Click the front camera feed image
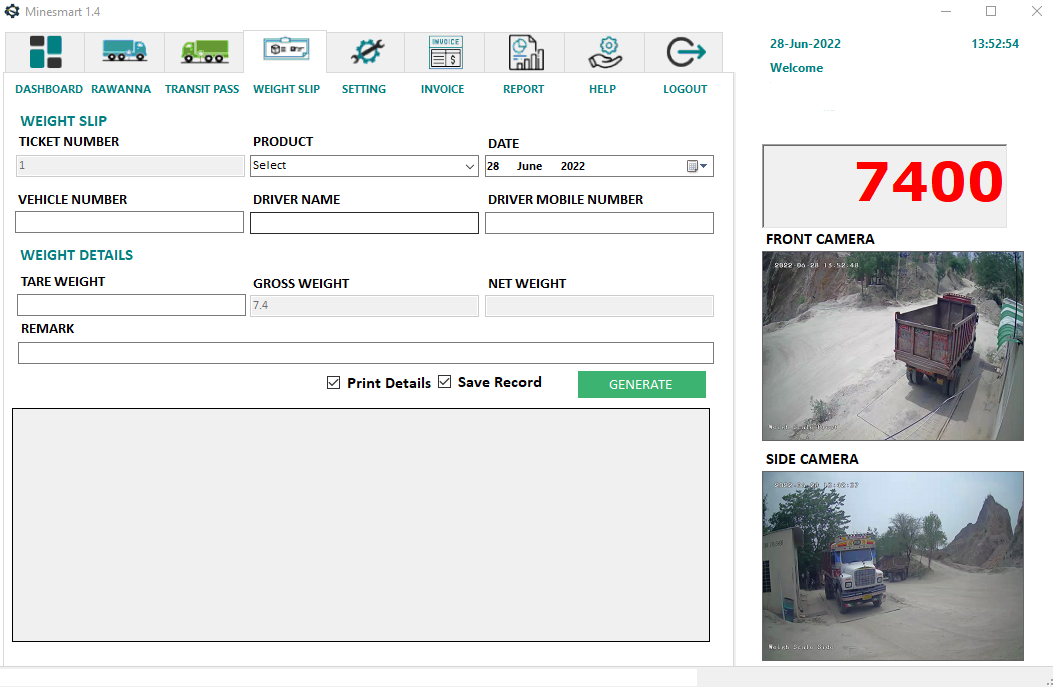1053x688 pixels. click(x=892, y=346)
